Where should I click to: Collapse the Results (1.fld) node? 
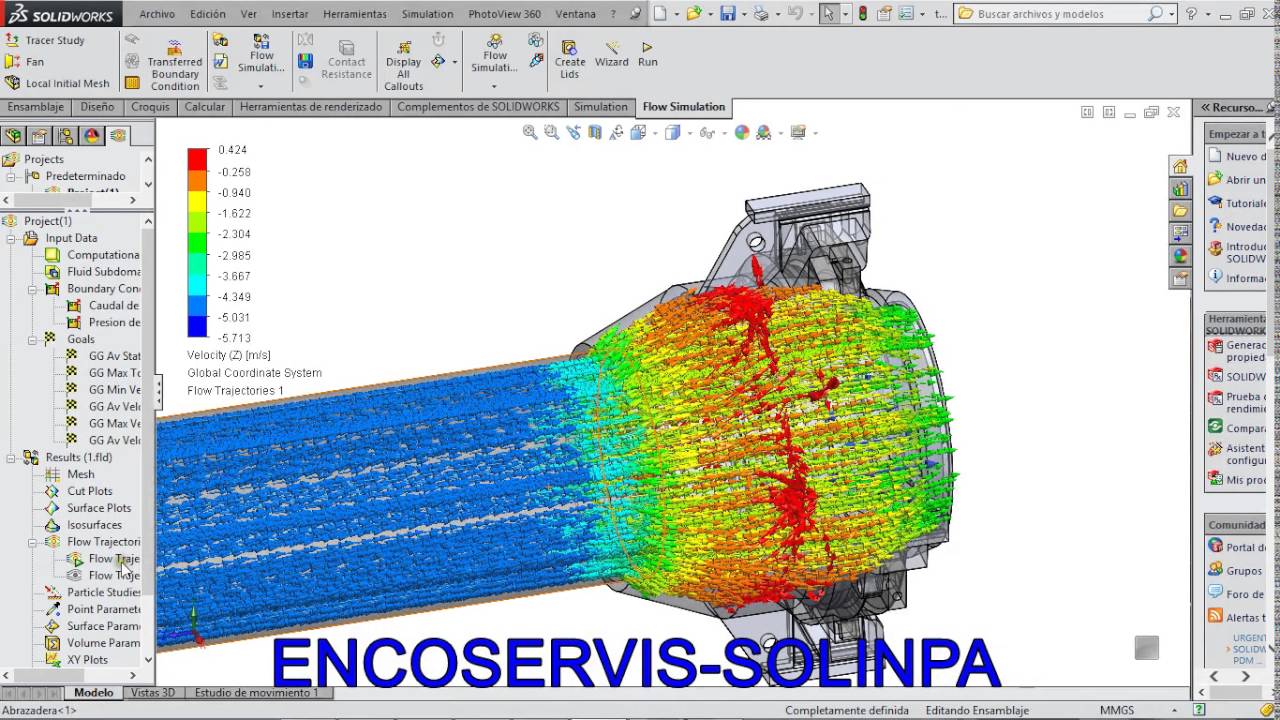point(11,457)
